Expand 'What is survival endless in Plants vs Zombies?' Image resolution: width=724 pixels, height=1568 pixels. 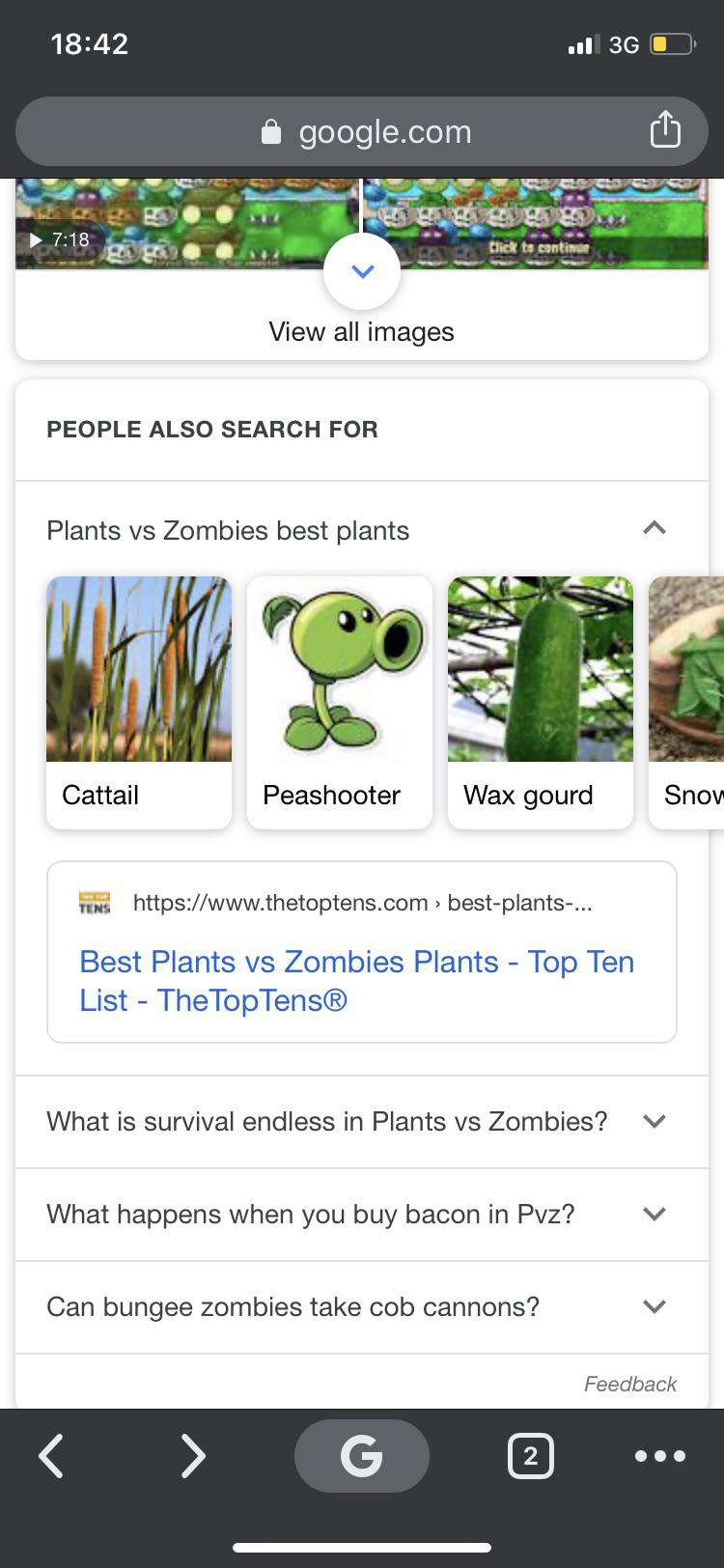click(x=654, y=1121)
